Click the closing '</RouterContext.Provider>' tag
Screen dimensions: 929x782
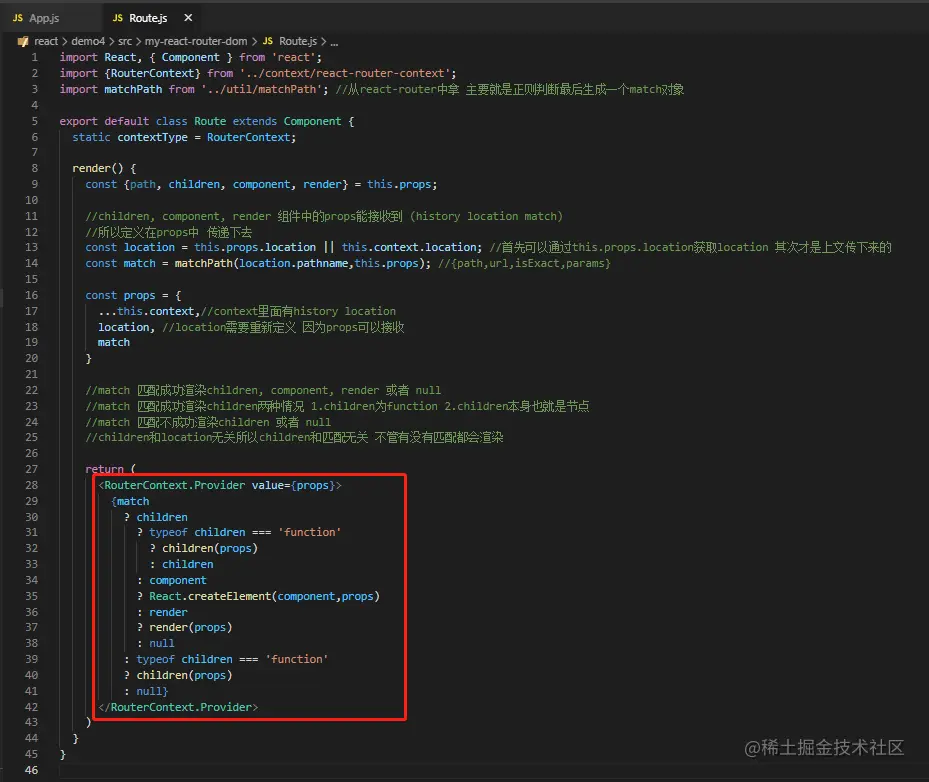pos(178,707)
